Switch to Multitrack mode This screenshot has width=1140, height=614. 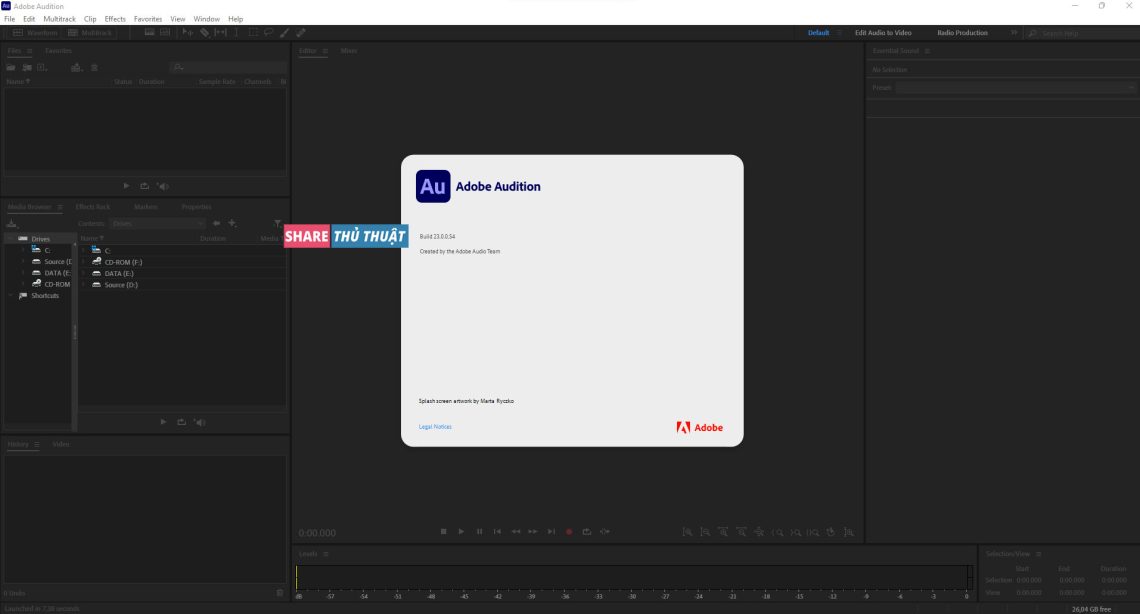point(90,32)
